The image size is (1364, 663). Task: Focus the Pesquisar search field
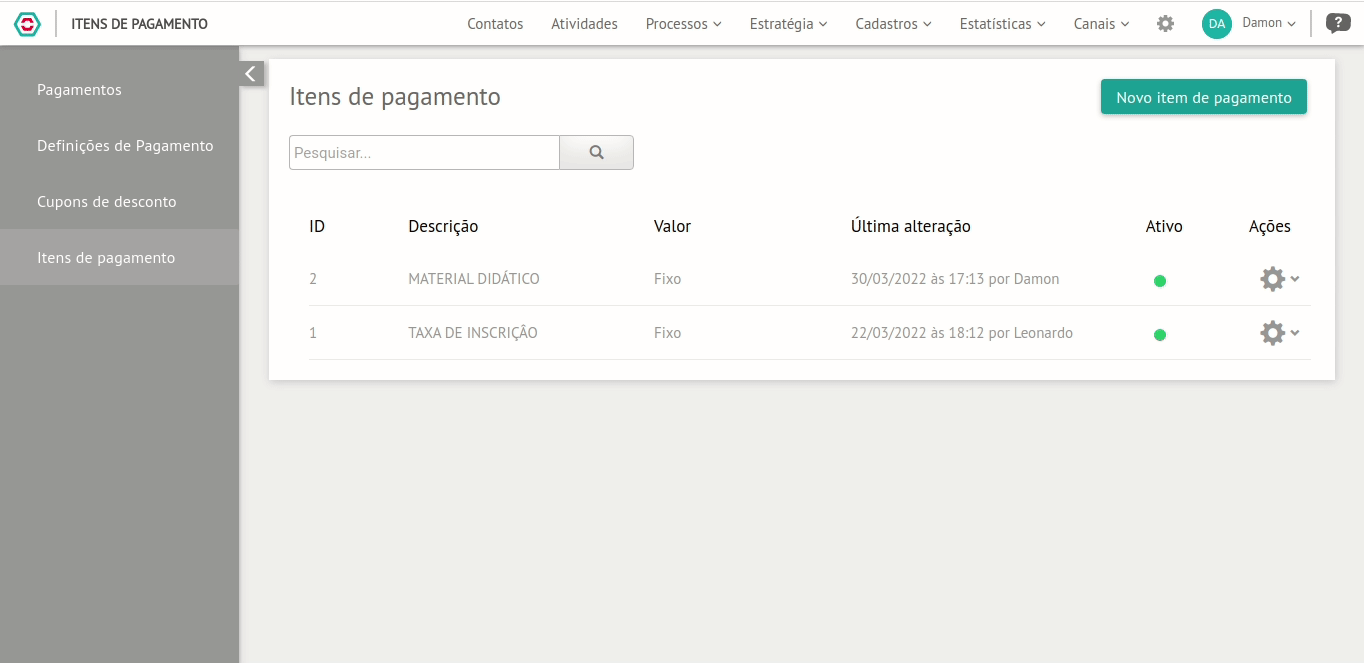pos(424,153)
